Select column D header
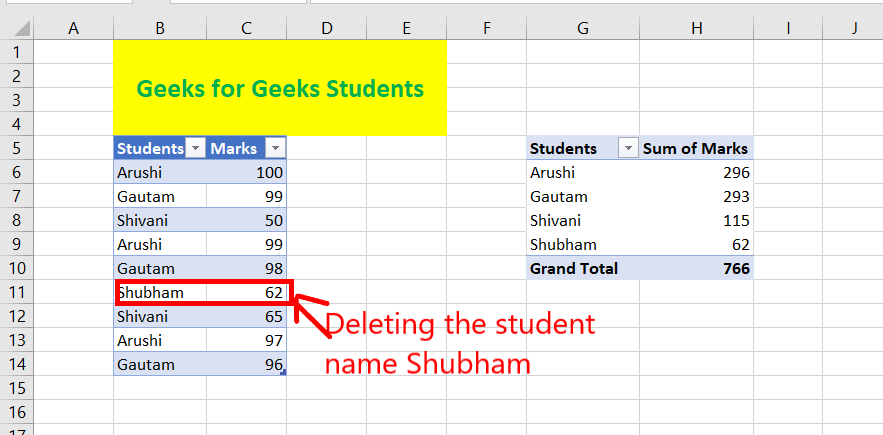The width and height of the screenshot is (883, 435). tap(327, 28)
